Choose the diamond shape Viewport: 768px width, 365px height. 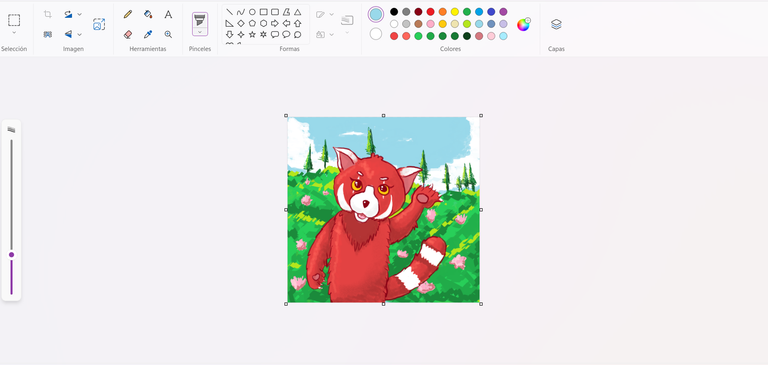click(240, 23)
